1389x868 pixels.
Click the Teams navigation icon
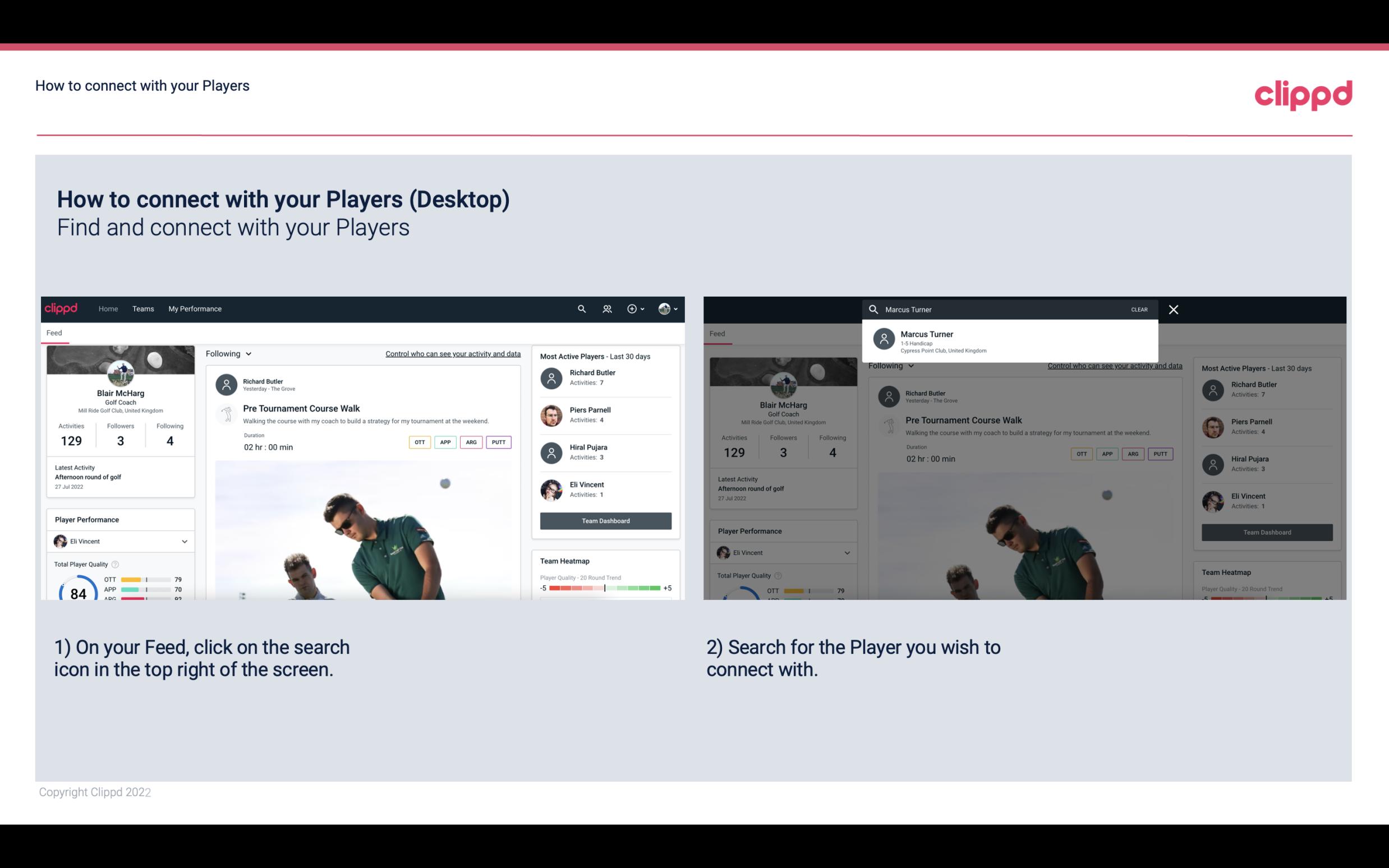(x=143, y=309)
